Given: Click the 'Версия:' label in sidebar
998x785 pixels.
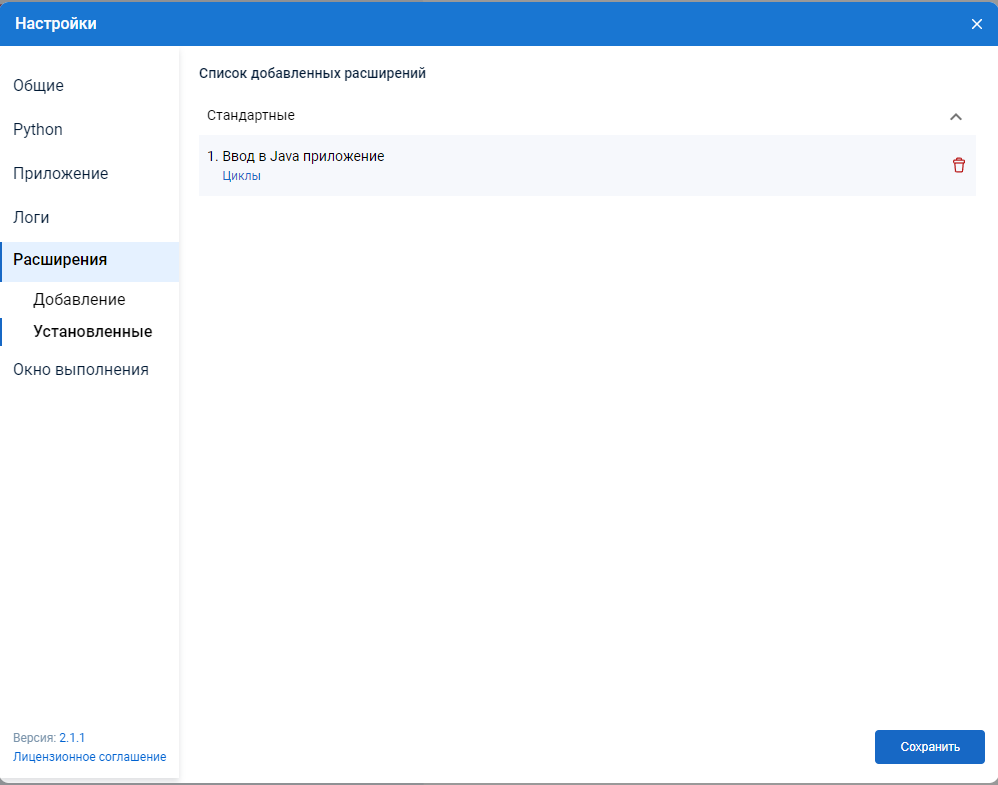Looking at the screenshot, I should (34, 738).
